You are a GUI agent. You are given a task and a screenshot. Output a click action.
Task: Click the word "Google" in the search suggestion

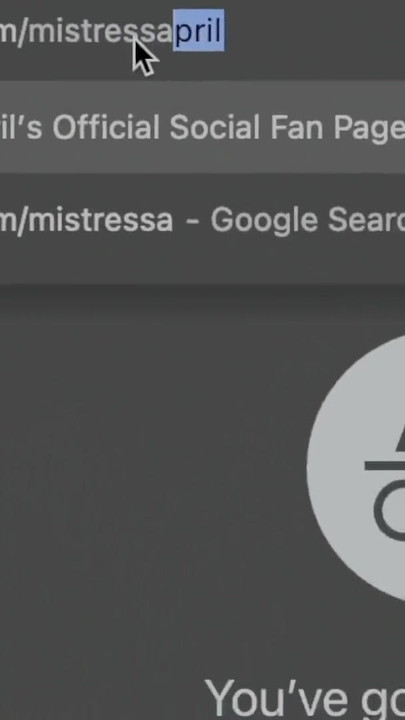pos(264,221)
